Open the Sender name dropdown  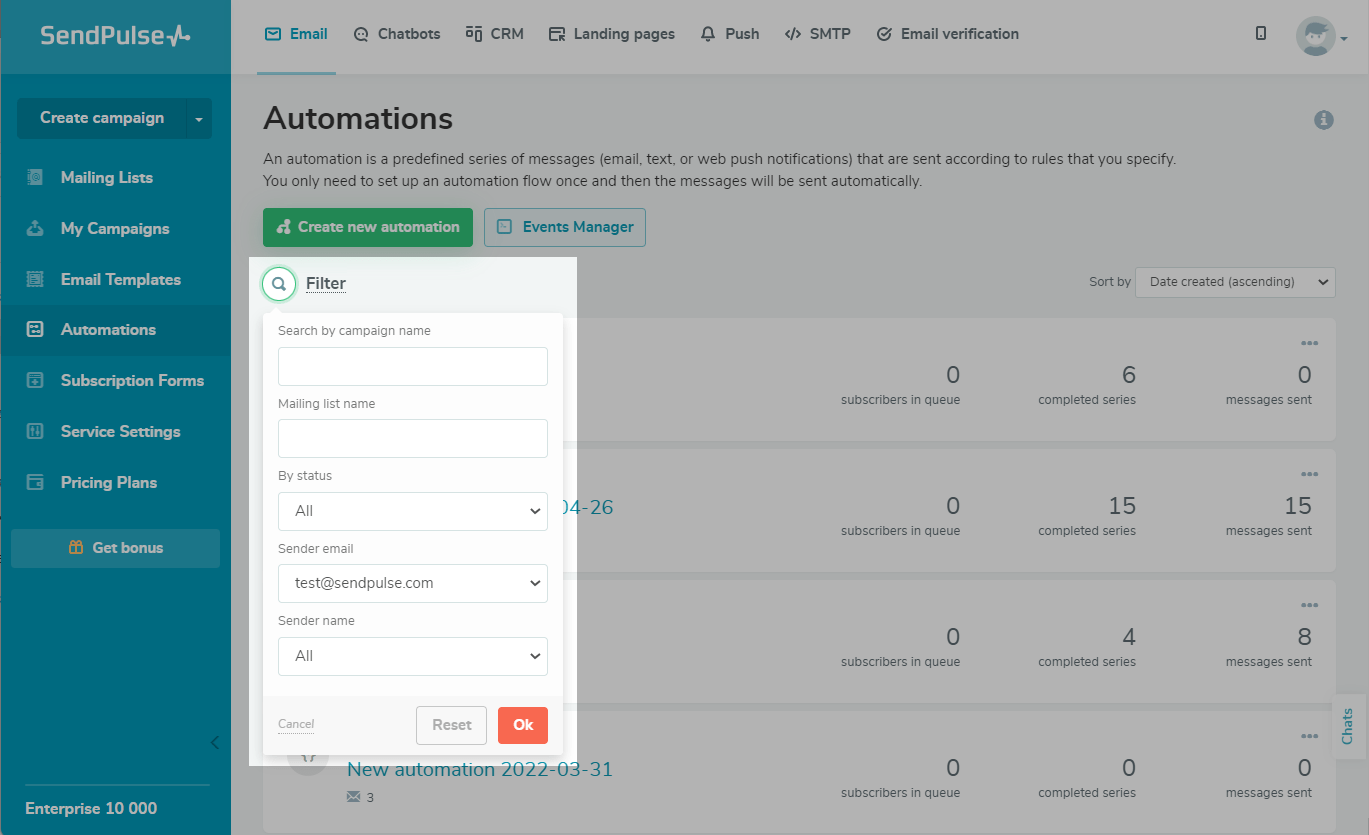[x=413, y=656]
